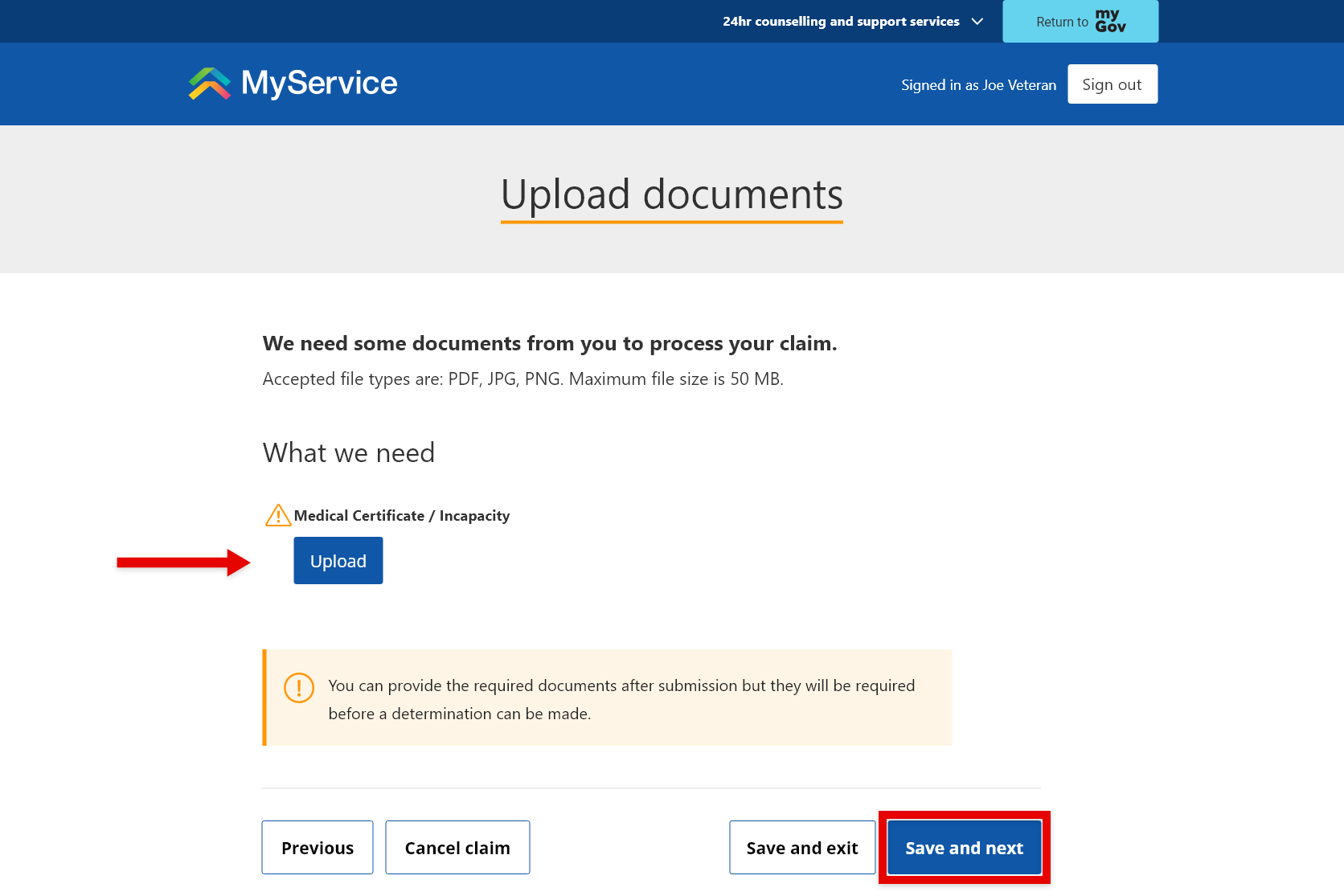The width and height of the screenshot is (1344, 896).
Task: Click Save and exit
Action: (x=802, y=848)
